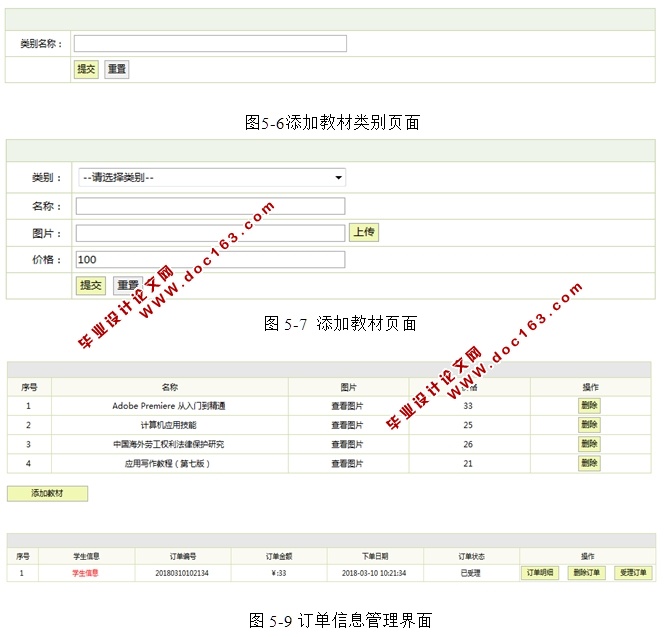This screenshot has width=664, height=637.
Task: Reset the add-category form with 重置
Action: [x=116, y=69]
